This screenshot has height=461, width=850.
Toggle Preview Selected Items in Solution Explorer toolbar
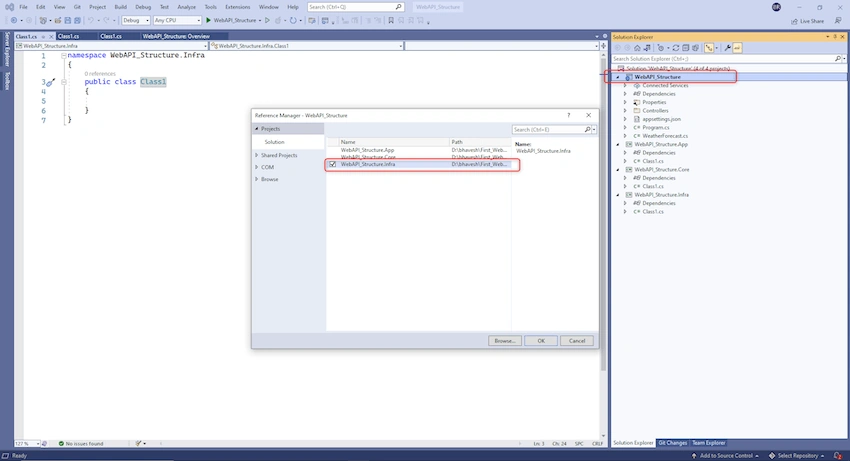737,48
